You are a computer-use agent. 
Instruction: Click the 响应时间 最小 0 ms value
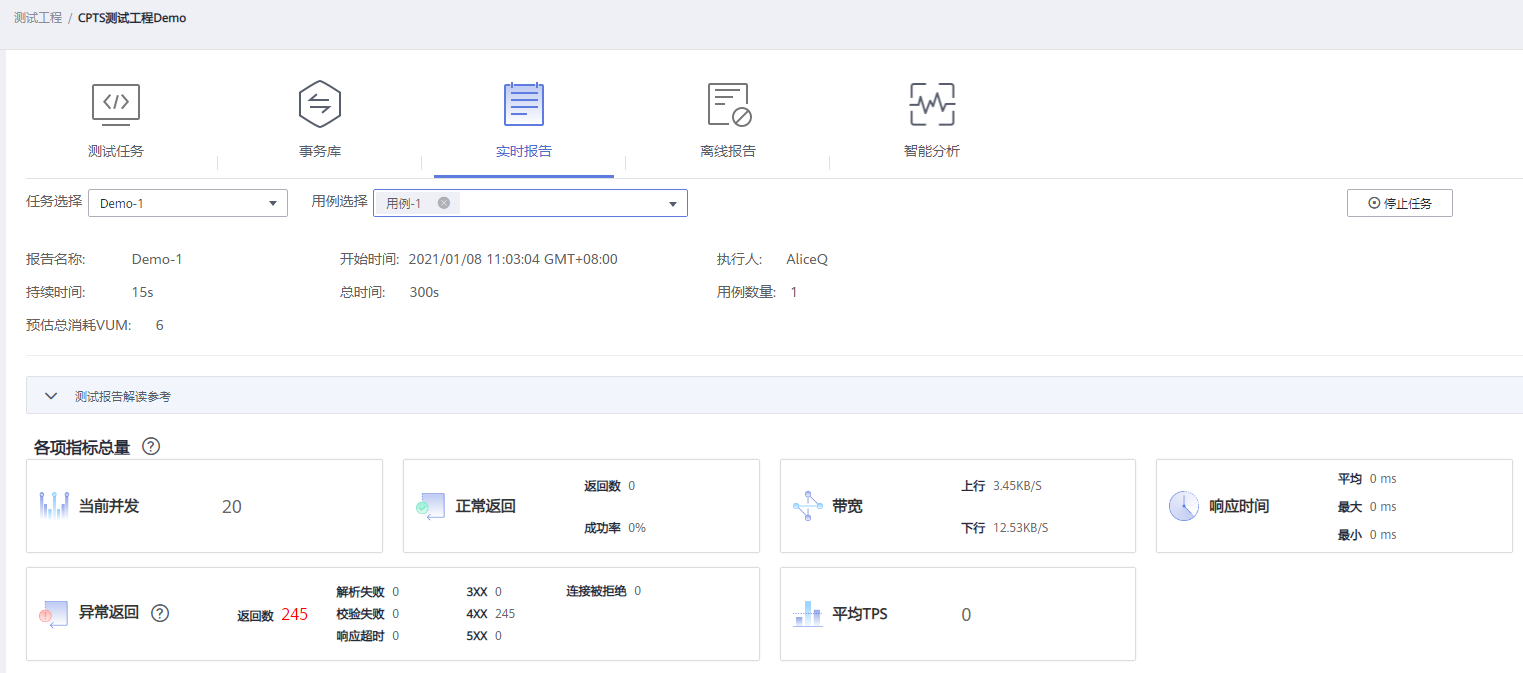tap(1383, 535)
